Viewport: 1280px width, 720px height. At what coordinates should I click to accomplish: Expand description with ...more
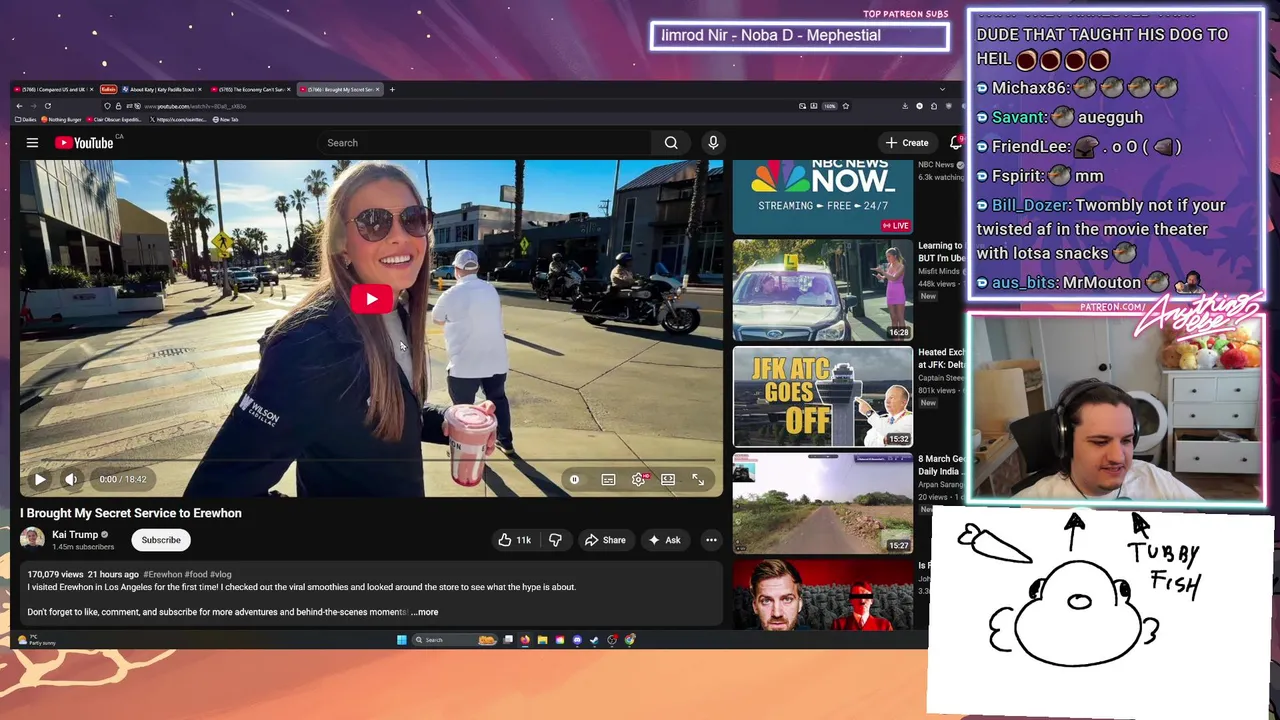coord(425,612)
